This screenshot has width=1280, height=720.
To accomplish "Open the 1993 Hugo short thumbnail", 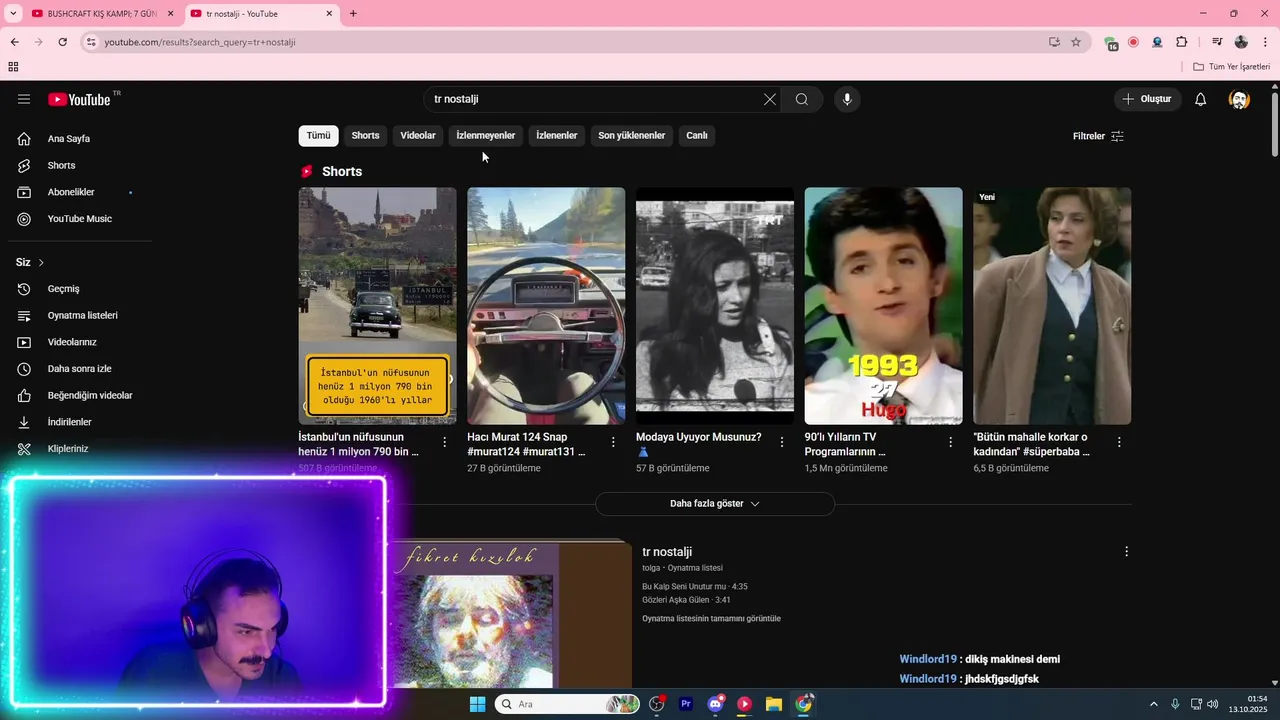I will coord(883,306).
